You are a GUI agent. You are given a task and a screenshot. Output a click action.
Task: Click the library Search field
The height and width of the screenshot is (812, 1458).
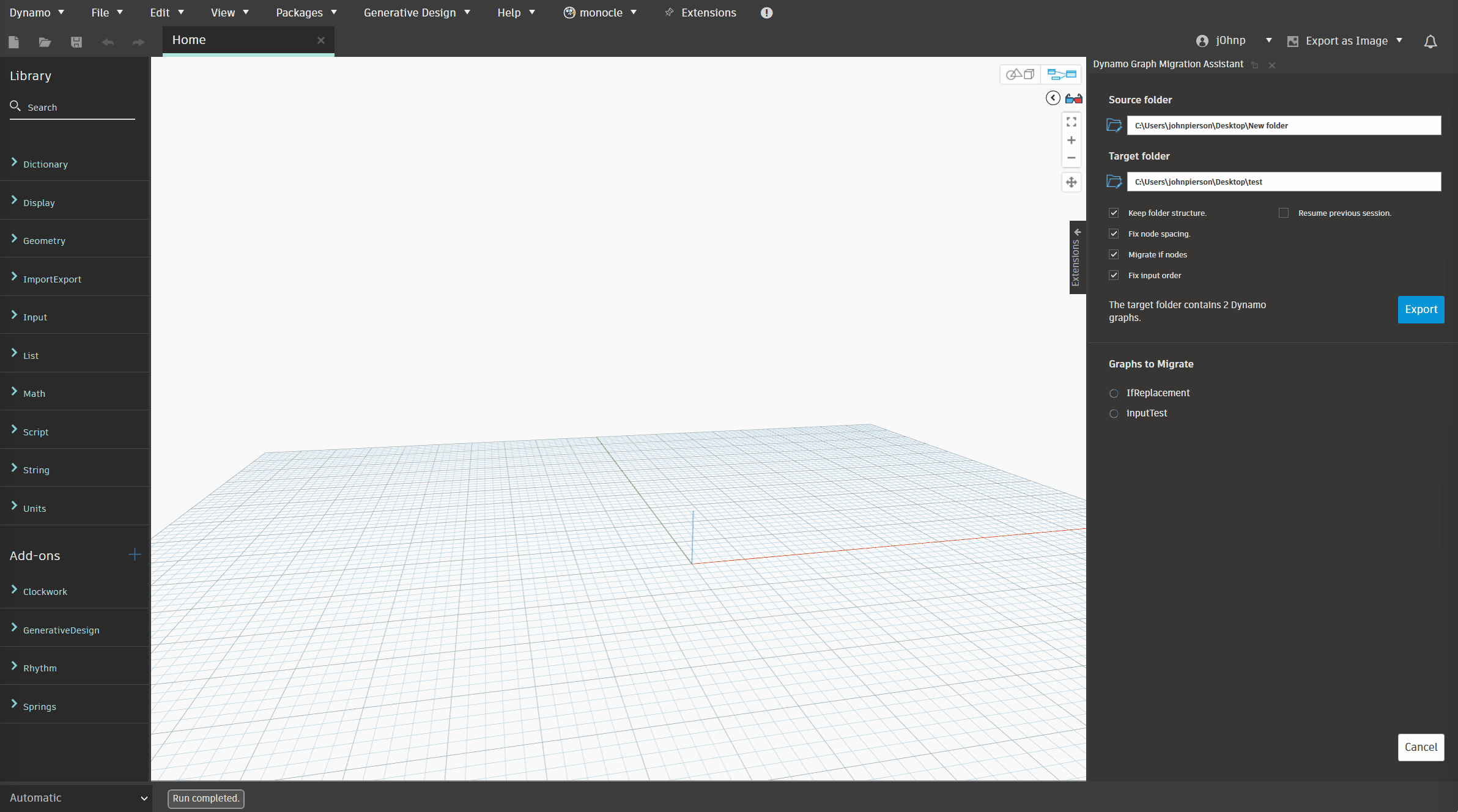(x=76, y=107)
